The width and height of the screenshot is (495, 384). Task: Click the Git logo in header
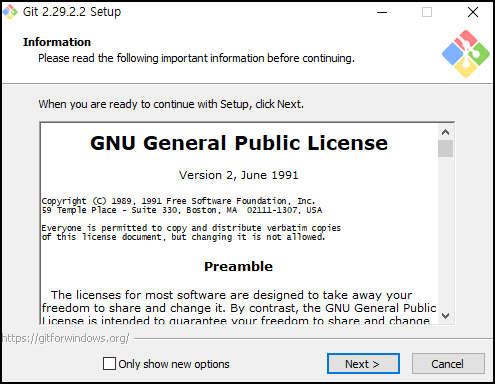point(466,54)
